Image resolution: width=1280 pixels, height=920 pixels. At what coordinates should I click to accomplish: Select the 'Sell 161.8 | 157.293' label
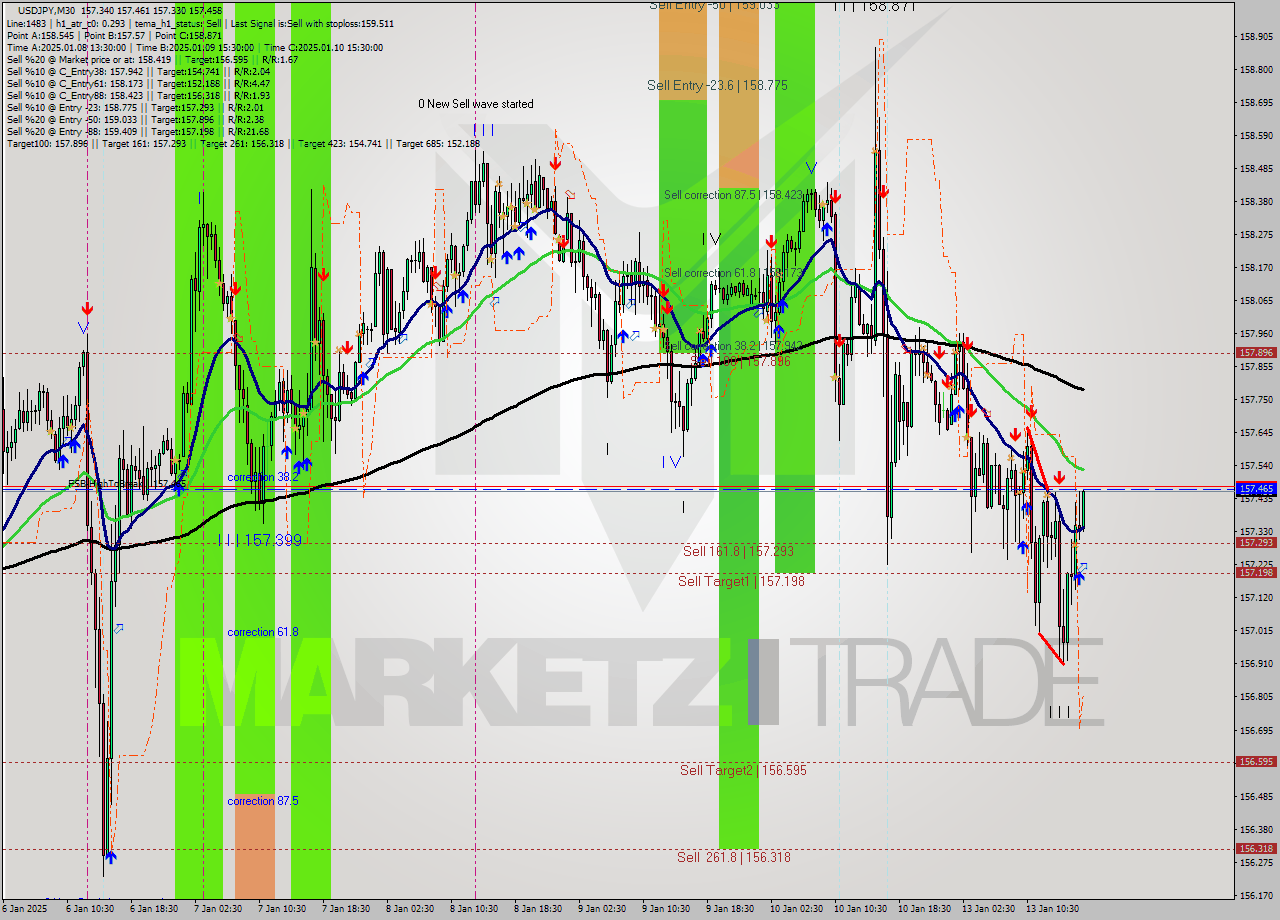tap(738, 551)
